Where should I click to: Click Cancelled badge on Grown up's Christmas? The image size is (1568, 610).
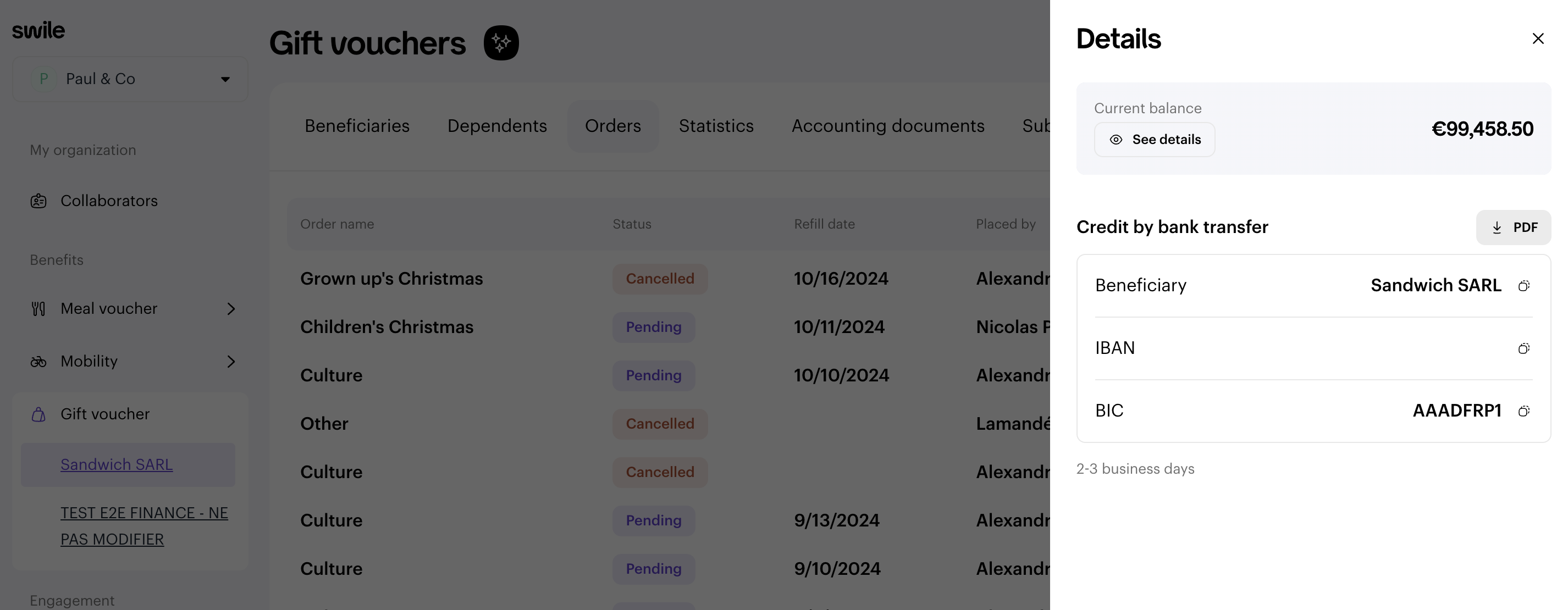(660, 279)
